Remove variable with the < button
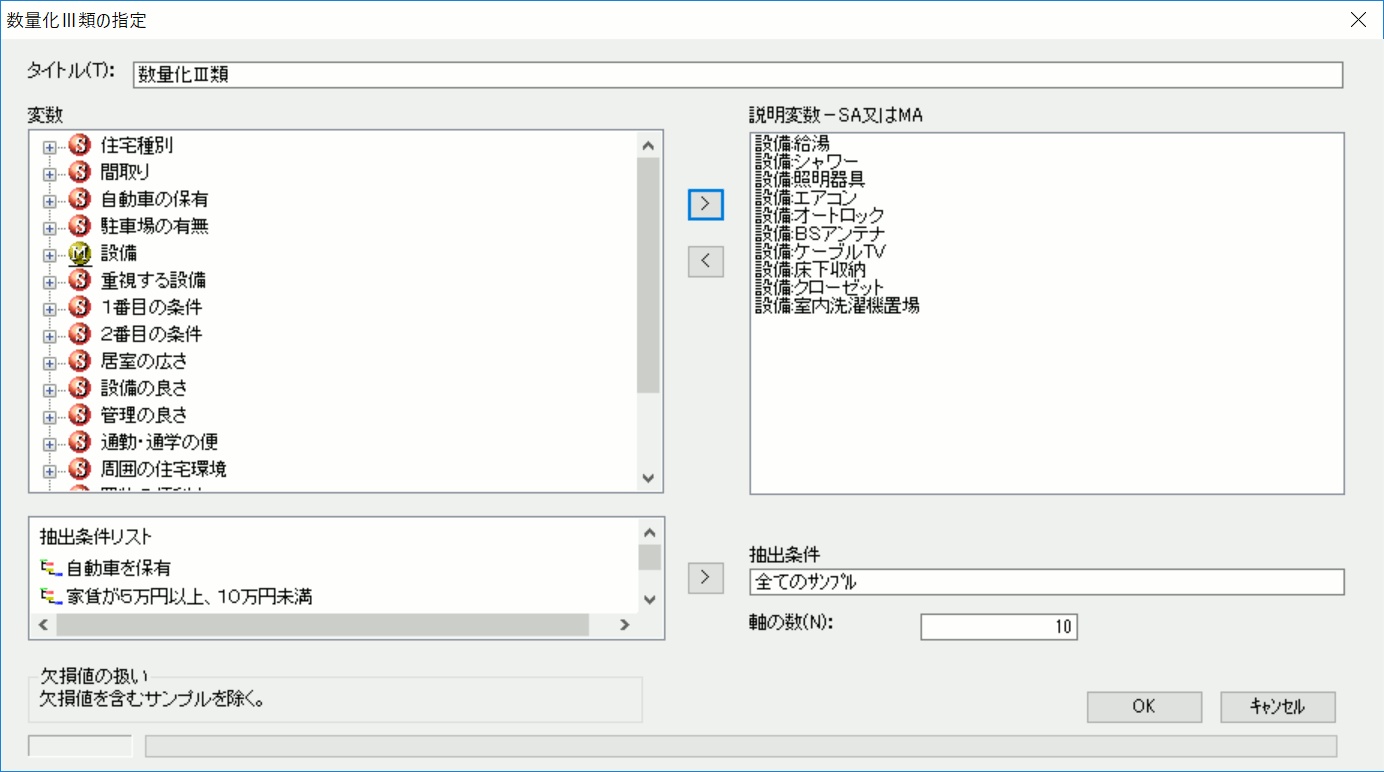1384x772 pixels. [x=706, y=261]
